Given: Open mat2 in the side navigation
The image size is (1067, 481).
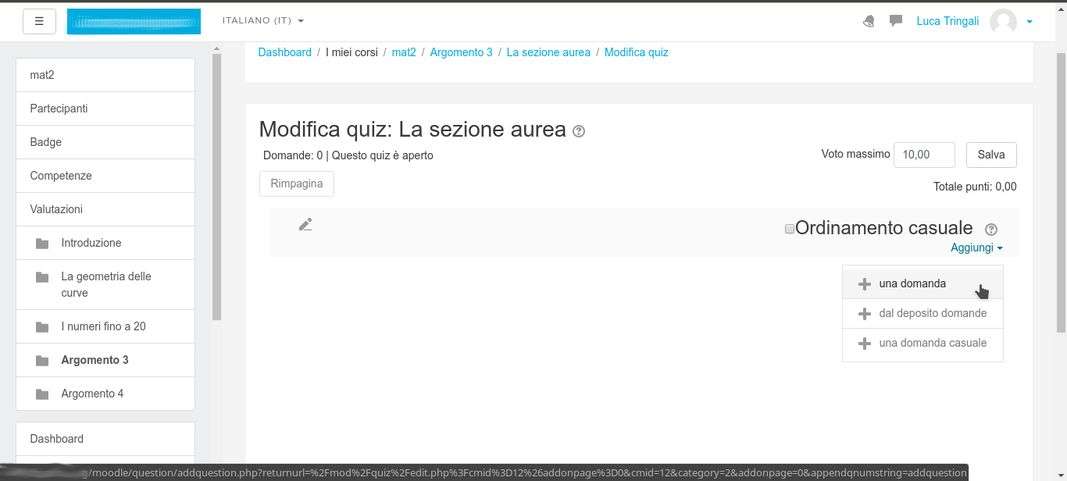Looking at the screenshot, I should pos(105,75).
